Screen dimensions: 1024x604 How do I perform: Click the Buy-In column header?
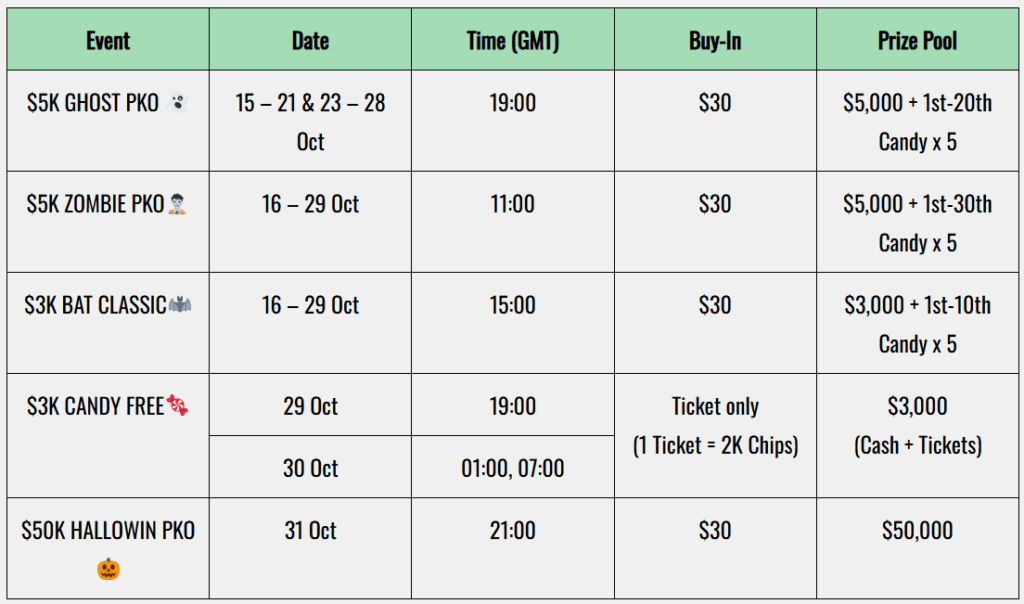coord(715,41)
